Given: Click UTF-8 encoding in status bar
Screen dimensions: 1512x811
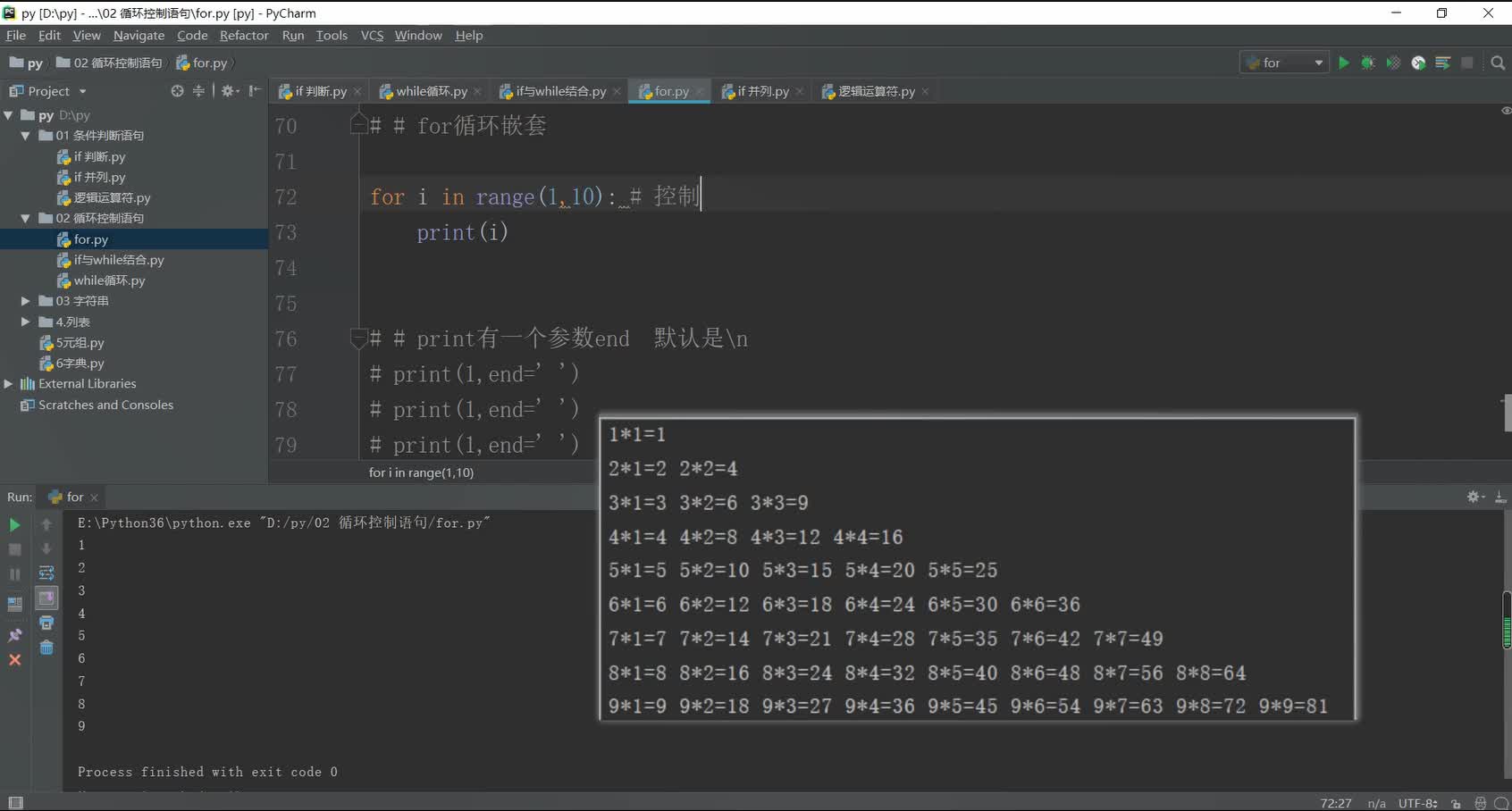Looking at the screenshot, I should point(1417,803).
